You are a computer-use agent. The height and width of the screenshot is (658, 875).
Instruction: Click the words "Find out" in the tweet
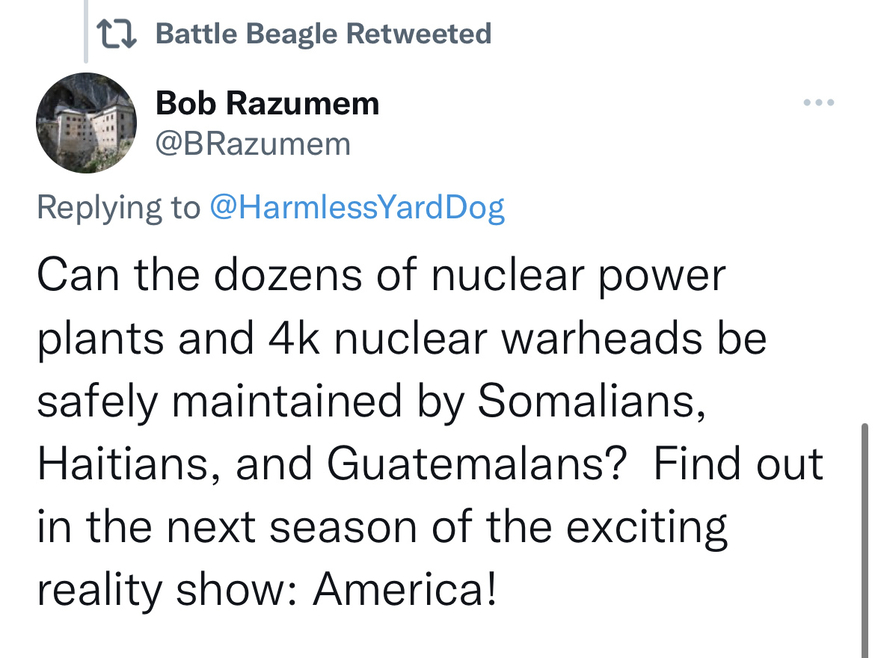click(x=740, y=464)
